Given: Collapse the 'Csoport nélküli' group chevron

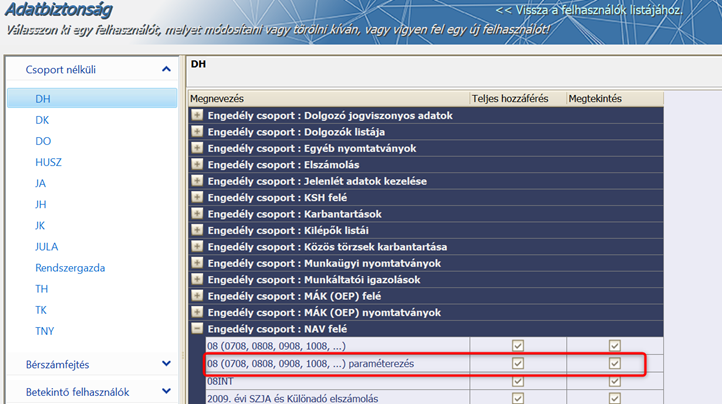Looking at the screenshot, I should point(166,70).
